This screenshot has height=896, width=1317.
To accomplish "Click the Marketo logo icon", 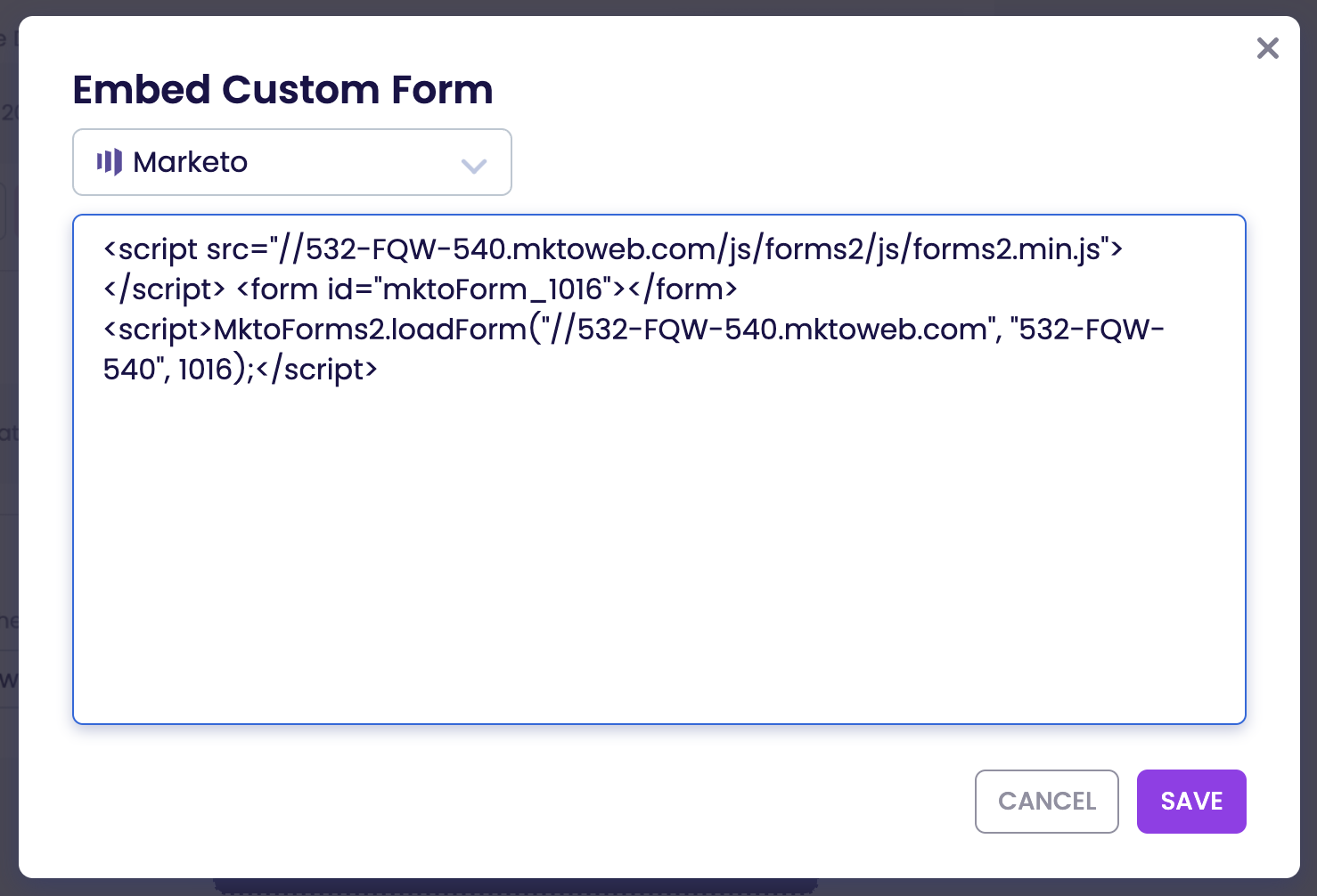I will tap(110, 162).
